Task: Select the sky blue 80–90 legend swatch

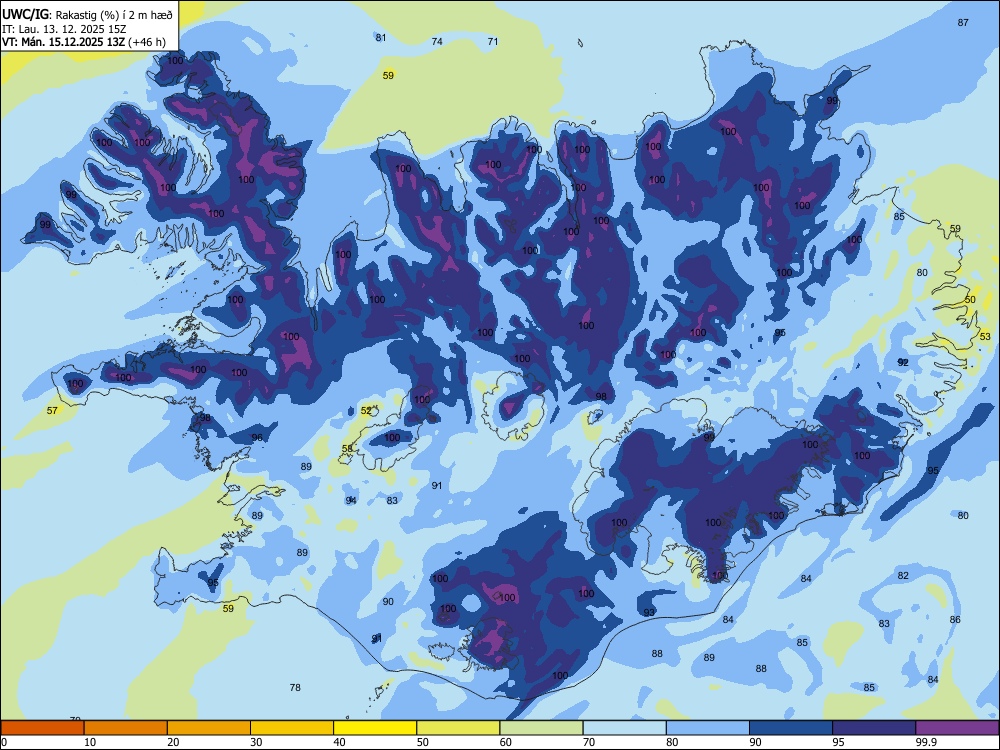Action: point(707,728)
